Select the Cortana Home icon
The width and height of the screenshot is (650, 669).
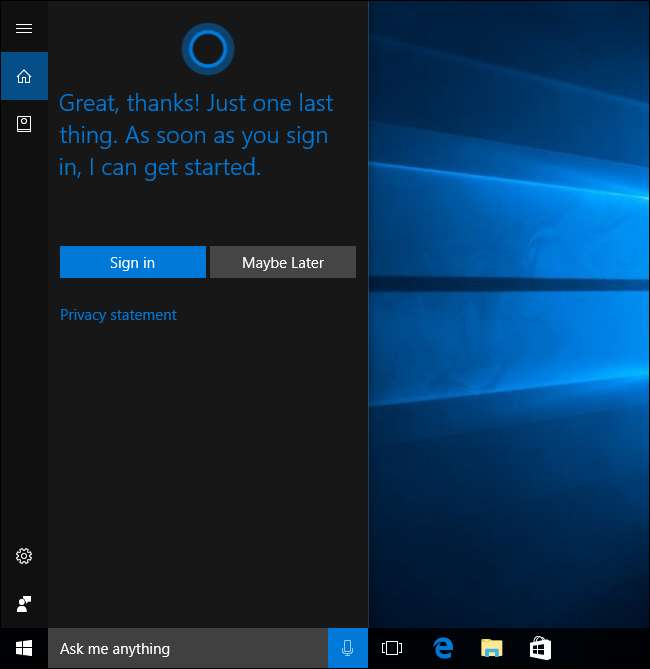click(24, 76)
